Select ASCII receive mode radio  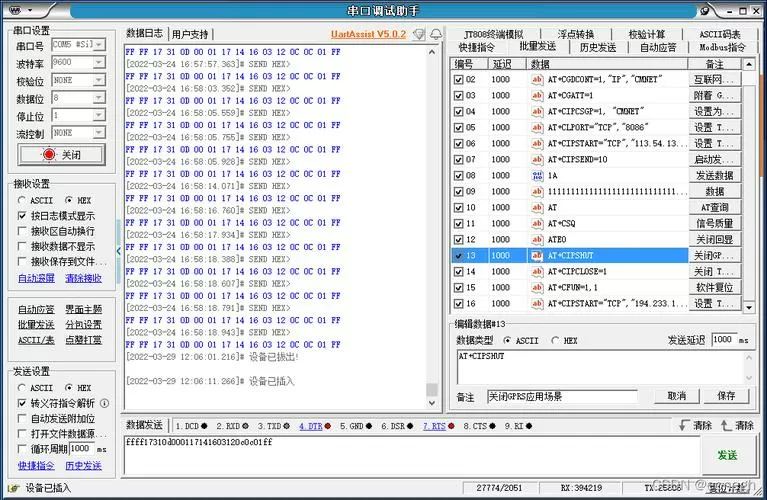tap(22, 200)
